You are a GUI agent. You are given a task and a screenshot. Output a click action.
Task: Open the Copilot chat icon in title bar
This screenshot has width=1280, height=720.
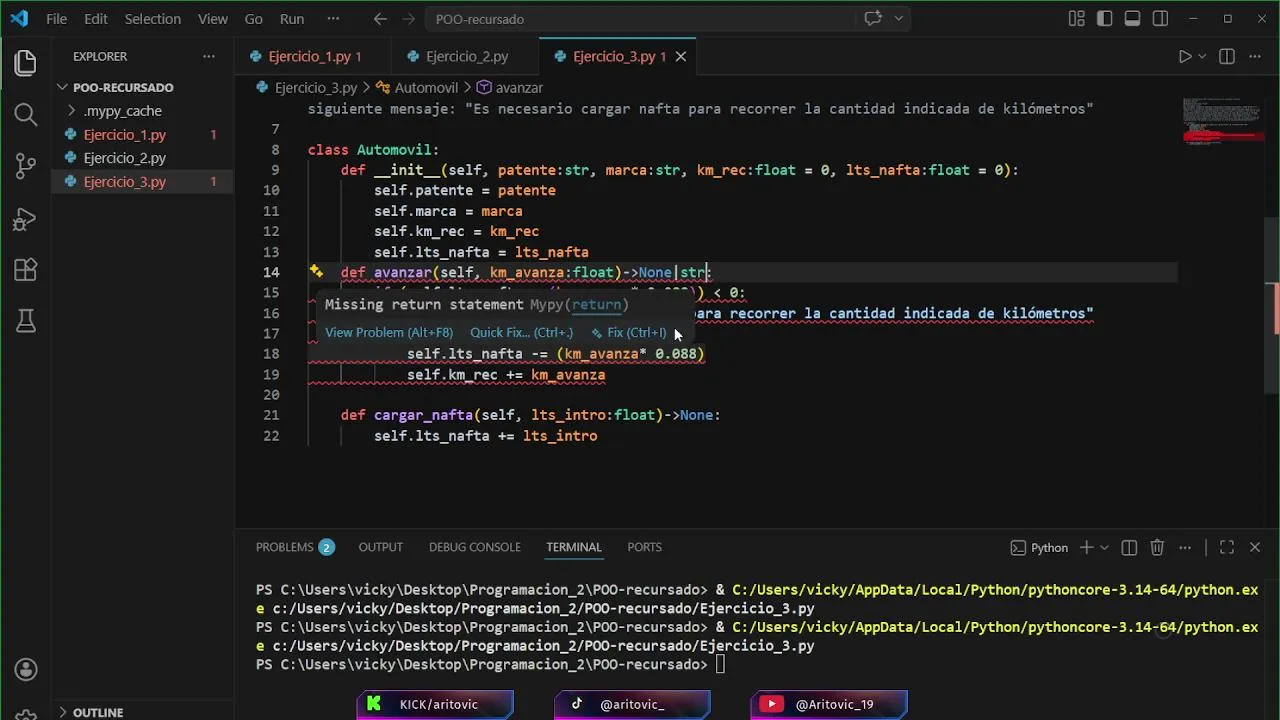873,19
